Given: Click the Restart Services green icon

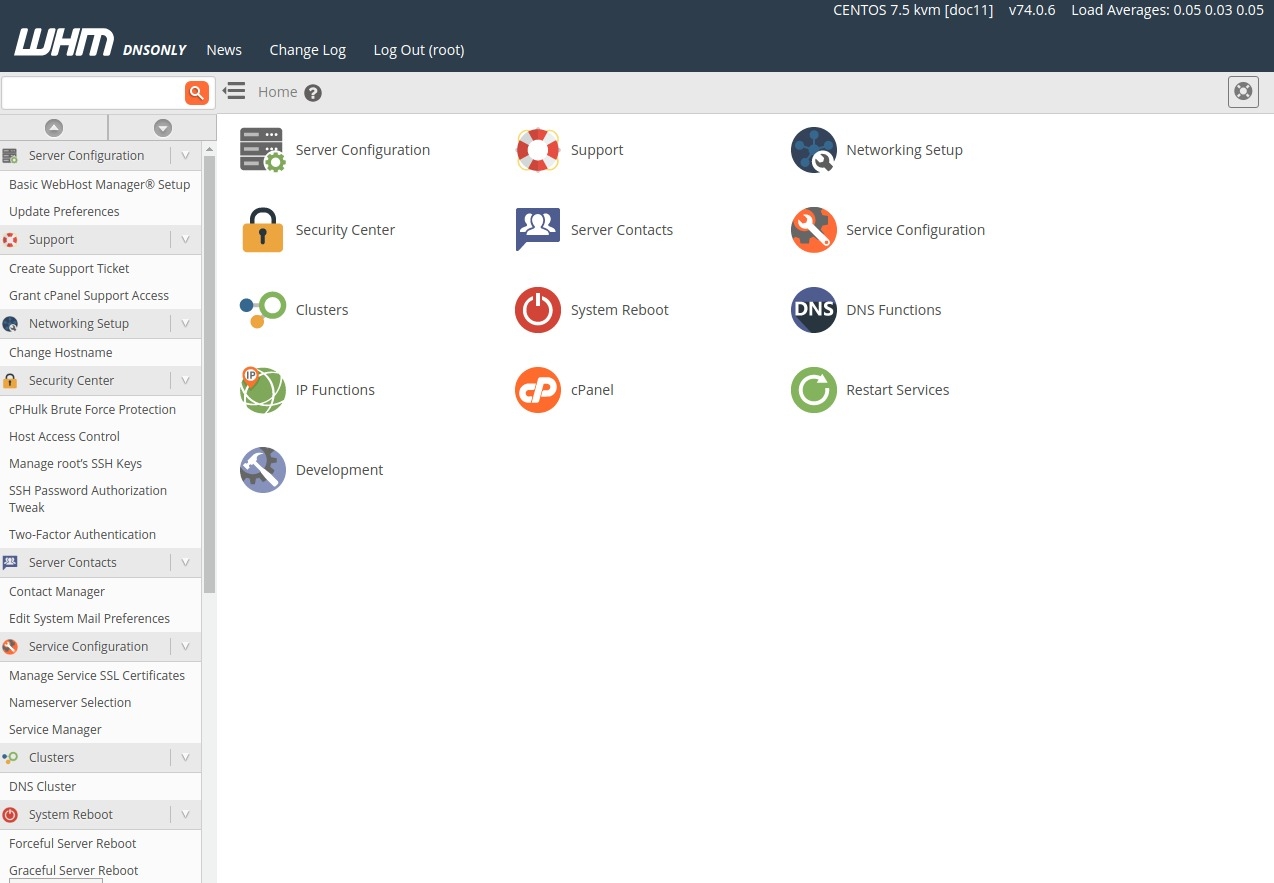Looking at the screenshot, I should pos(813,390).
